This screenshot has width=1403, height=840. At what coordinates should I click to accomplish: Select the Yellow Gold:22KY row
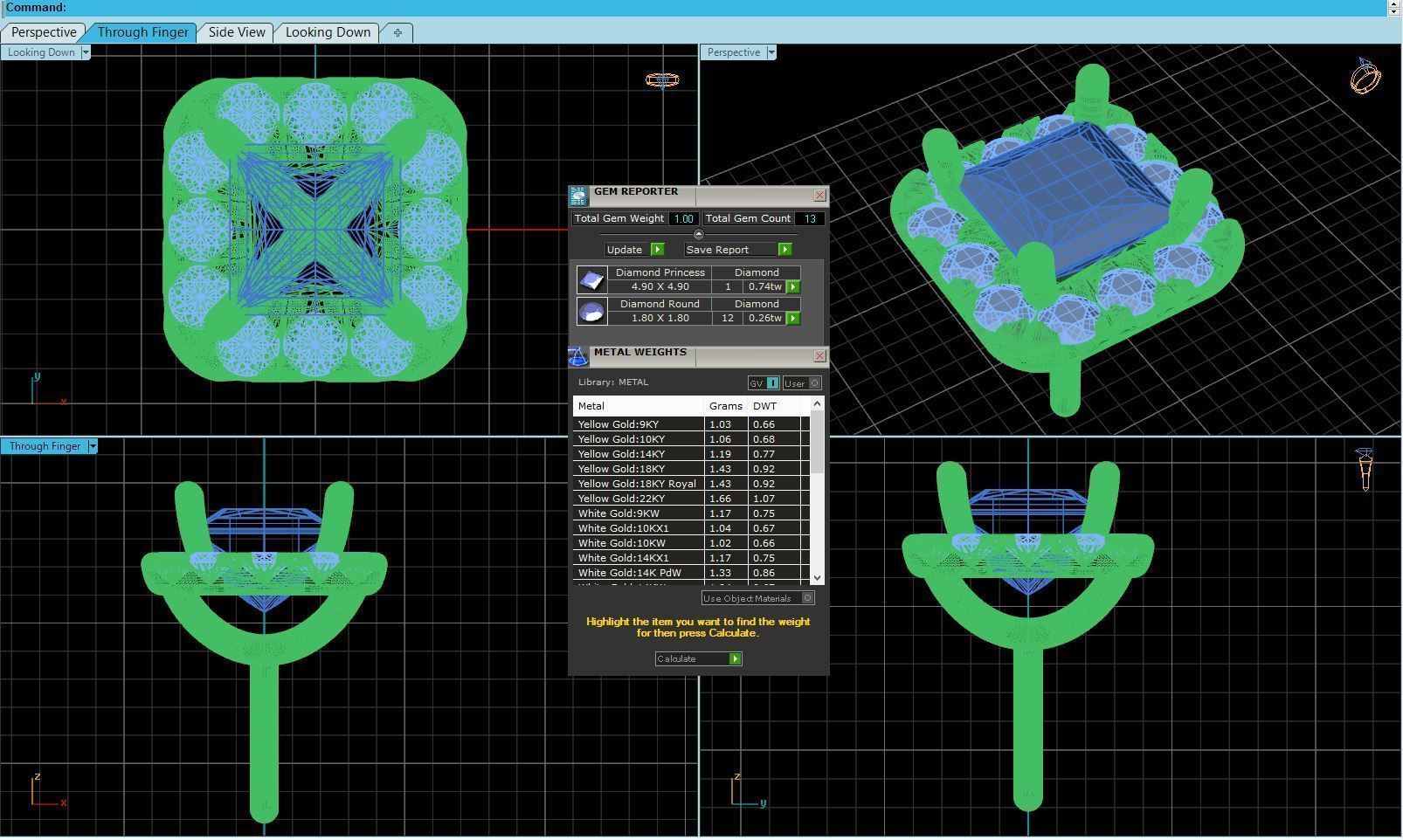691,499
